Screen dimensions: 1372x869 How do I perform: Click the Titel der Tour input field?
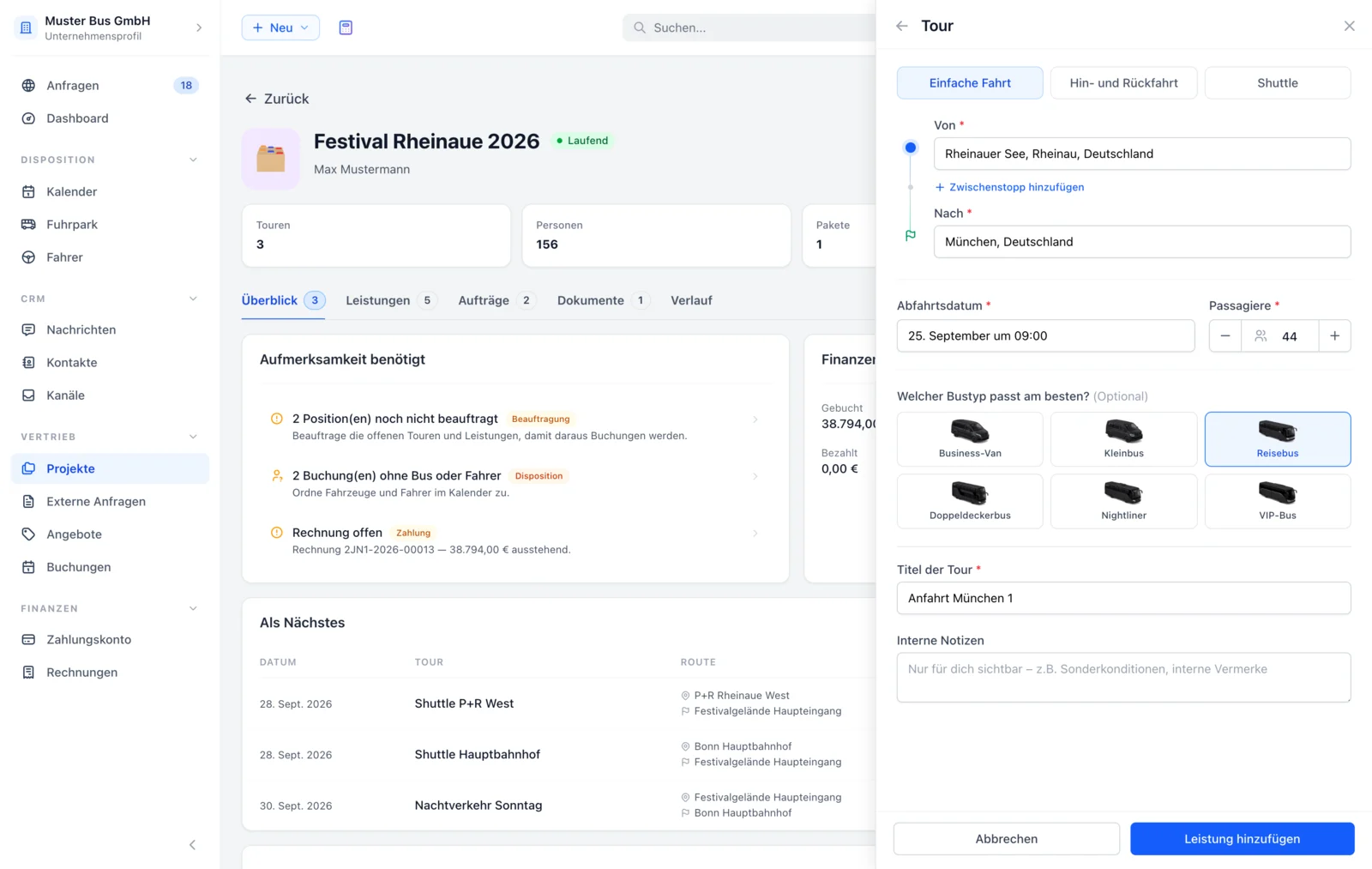(1123, 598)
